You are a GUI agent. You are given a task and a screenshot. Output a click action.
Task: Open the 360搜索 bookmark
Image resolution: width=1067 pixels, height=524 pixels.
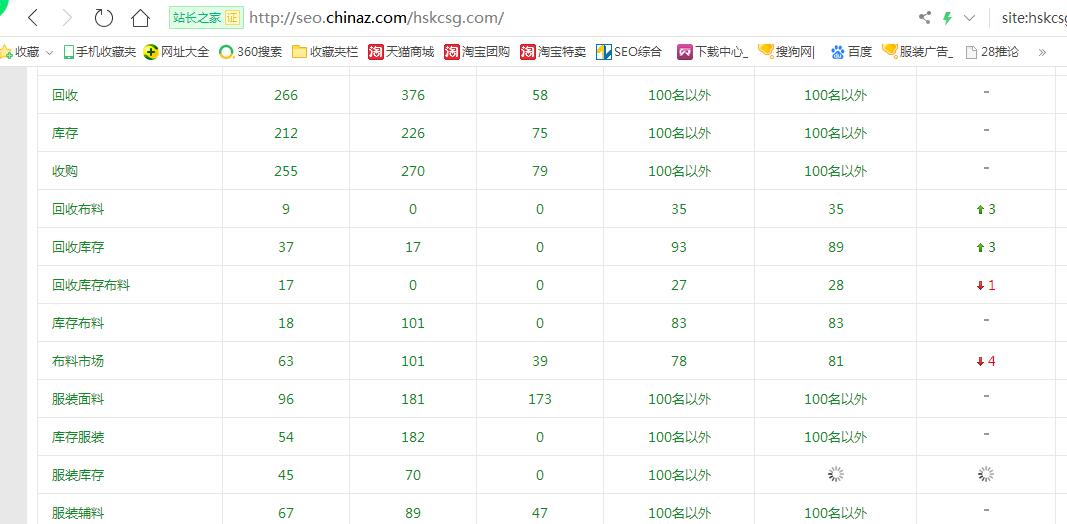(251, 52)
